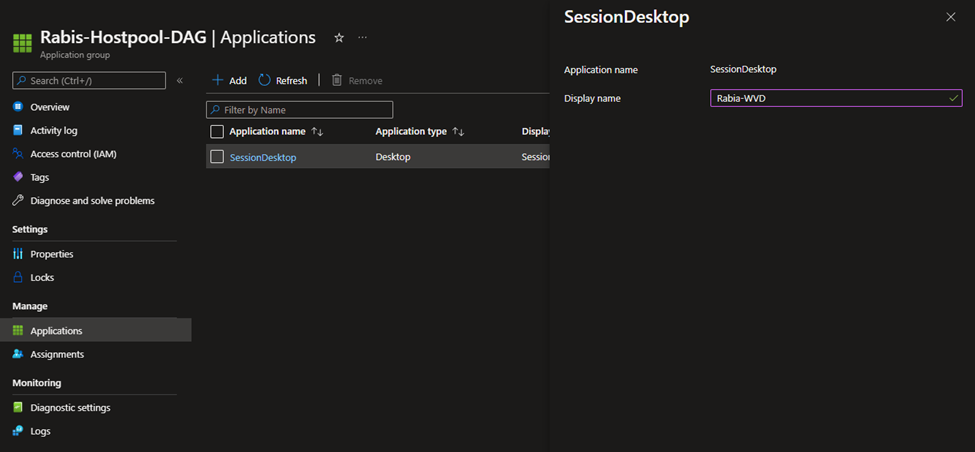Tick the select-all checkbox in table header
975x452 pixels.
click(217, 132)
